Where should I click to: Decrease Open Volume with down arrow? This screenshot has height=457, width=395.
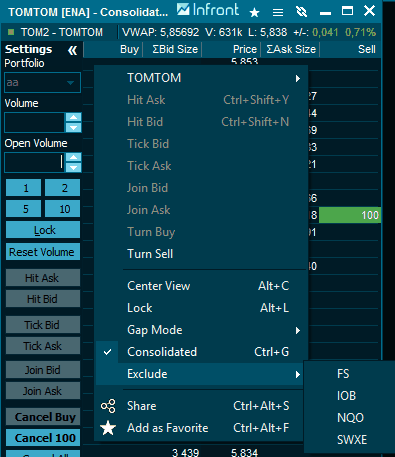pos(74,167)
